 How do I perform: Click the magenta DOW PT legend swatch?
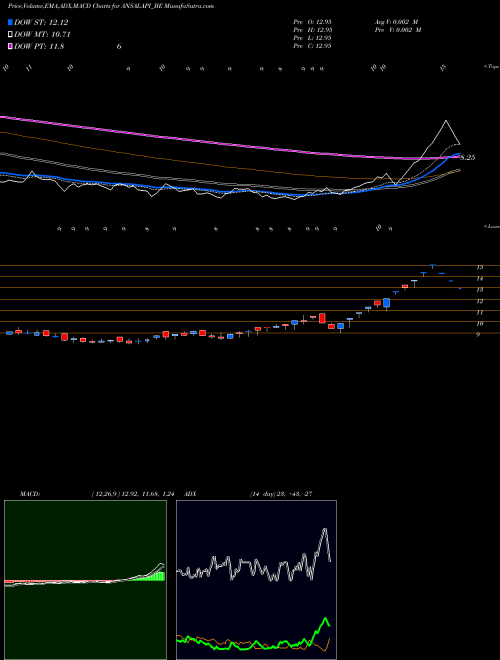[10, 46]
